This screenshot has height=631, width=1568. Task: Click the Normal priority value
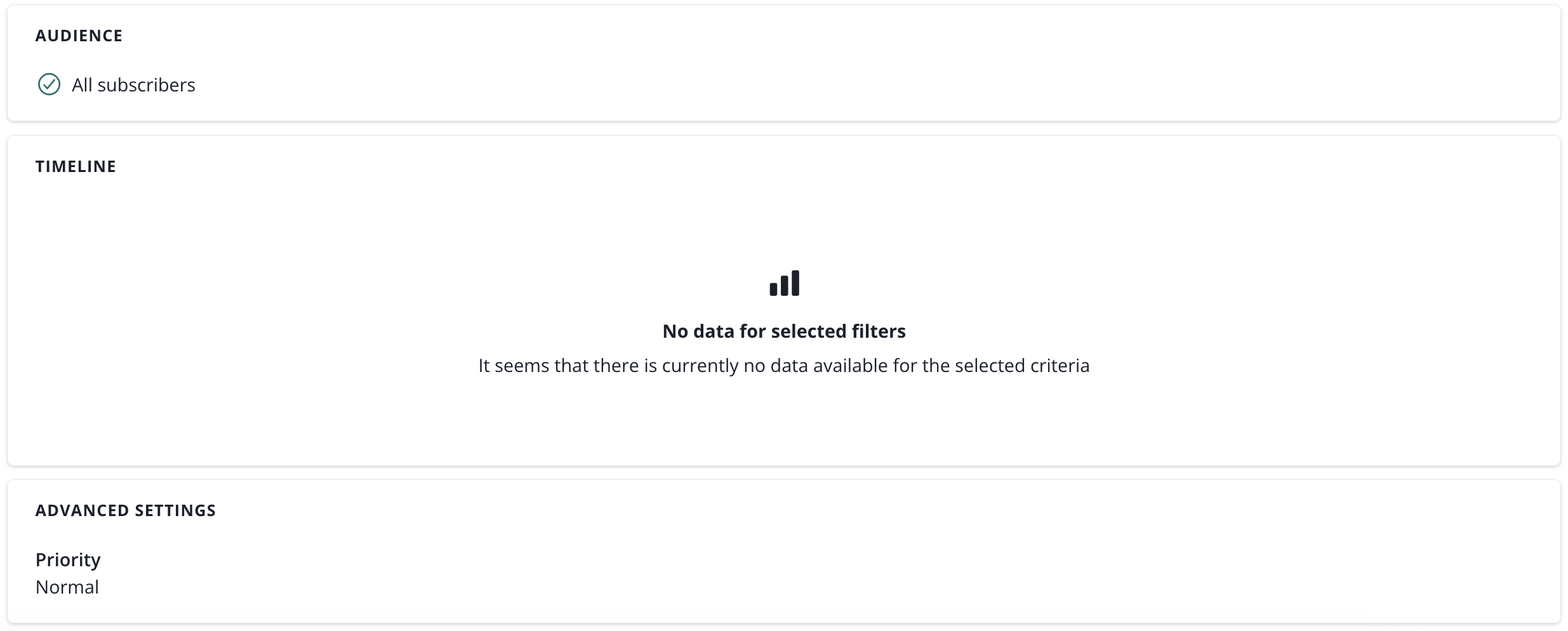pos(67,587)
